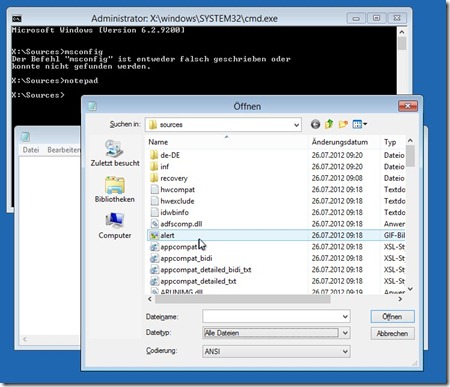450x387 pixels.
Task: Select adfscomp.dll file
Action: 181,224
